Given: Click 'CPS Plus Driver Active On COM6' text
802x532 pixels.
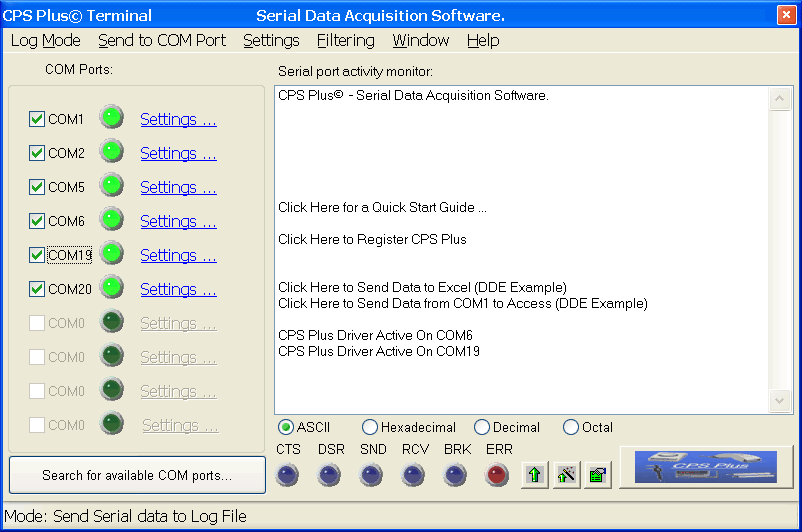Looking at the screenshot, I should click(375, 335).
